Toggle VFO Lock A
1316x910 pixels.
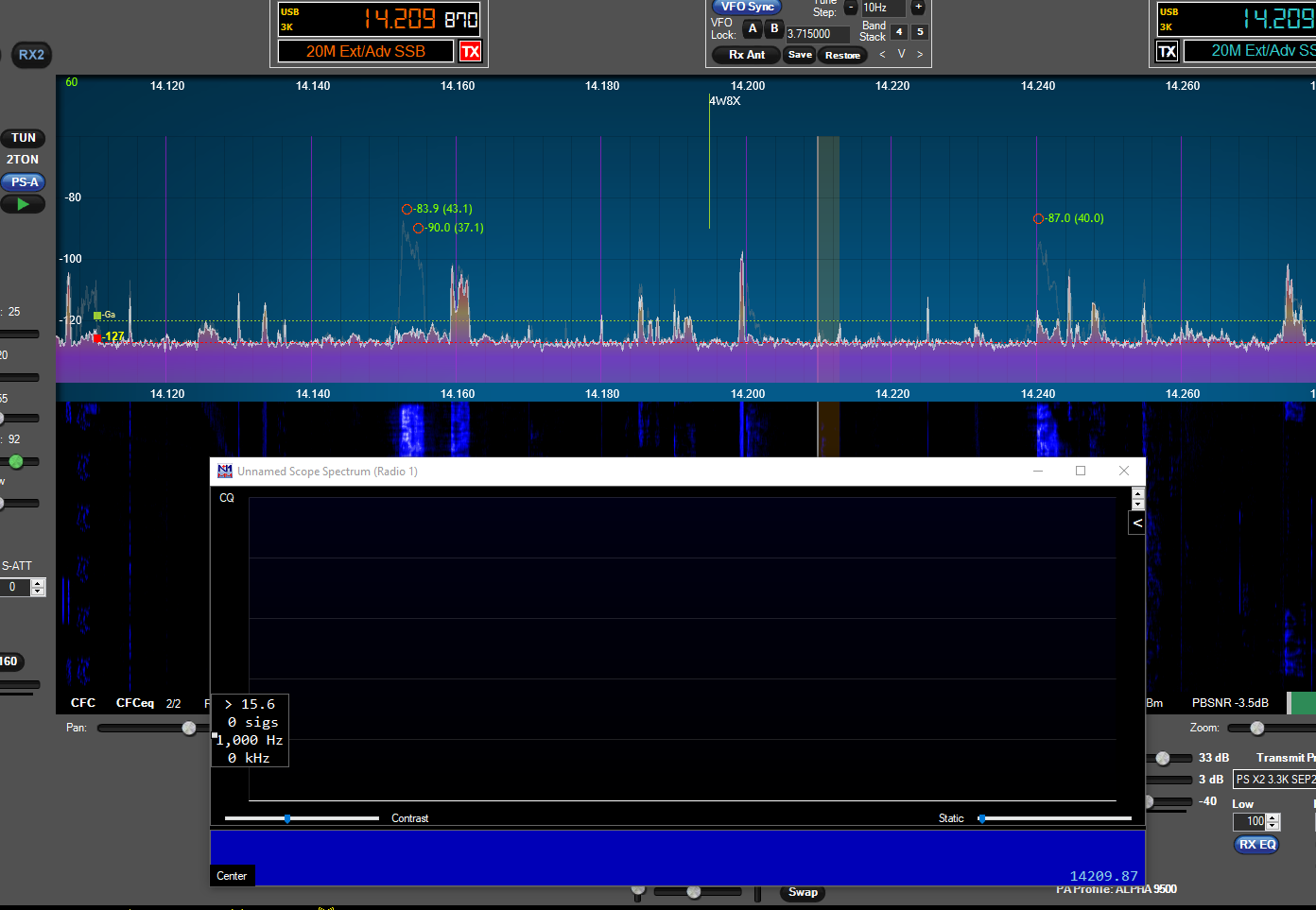[753, 29]
